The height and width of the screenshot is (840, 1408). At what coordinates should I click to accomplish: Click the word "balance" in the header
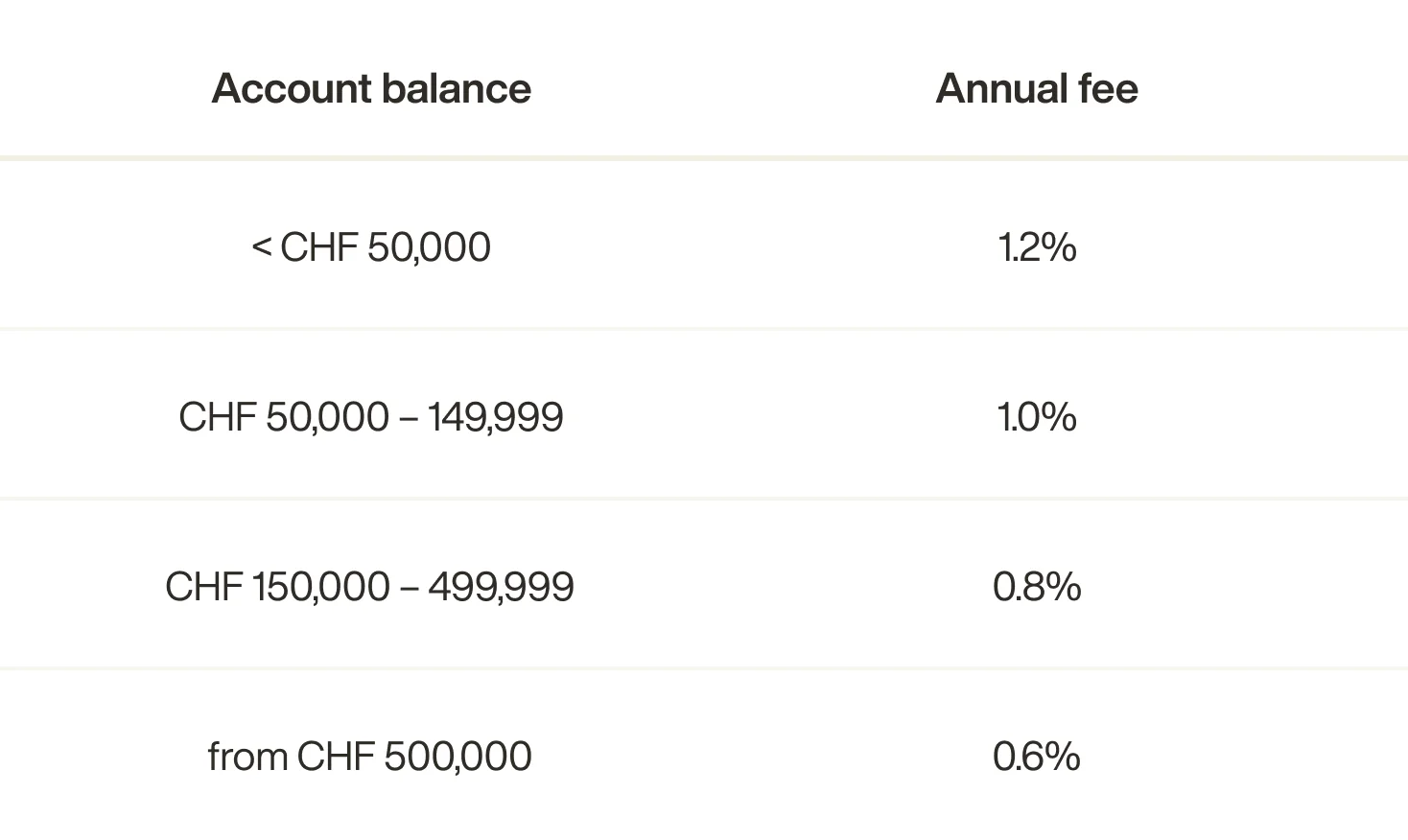coord(456,88)
